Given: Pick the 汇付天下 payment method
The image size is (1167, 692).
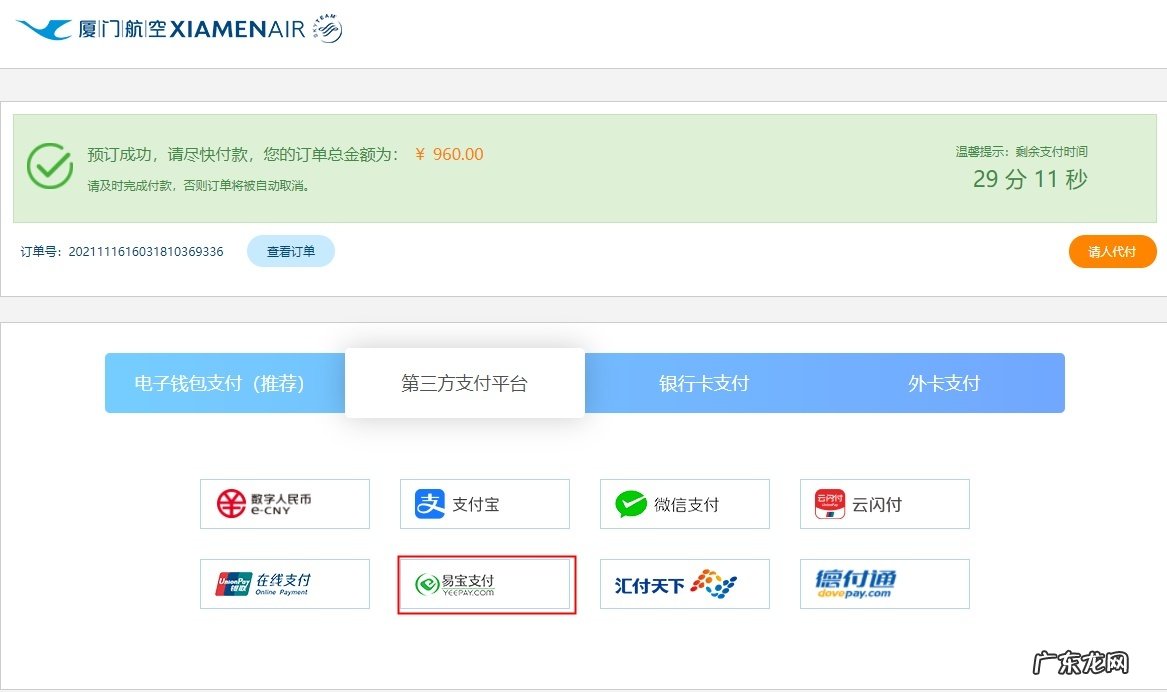Looking at the screenshot, I should tap(684, 584).
